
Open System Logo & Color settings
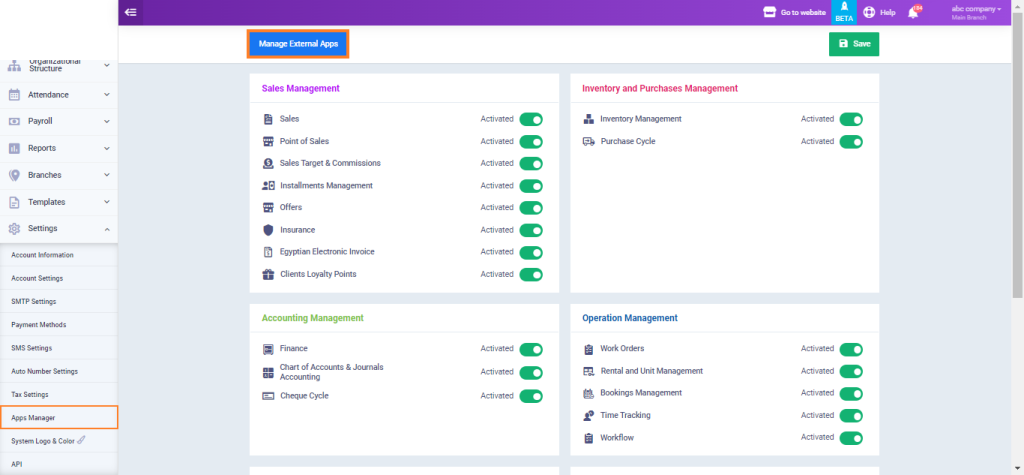pos(59,441)
